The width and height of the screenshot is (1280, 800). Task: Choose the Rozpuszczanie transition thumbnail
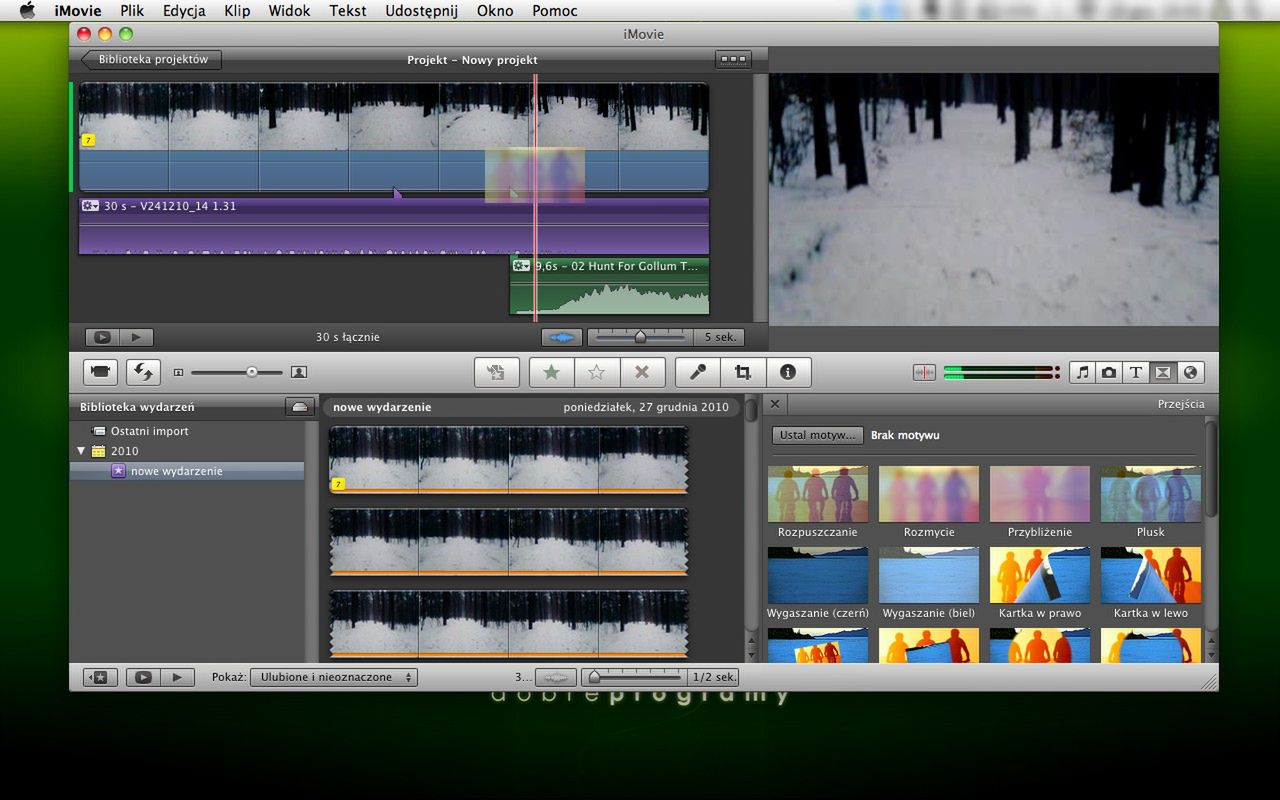[x=817, y=494]
